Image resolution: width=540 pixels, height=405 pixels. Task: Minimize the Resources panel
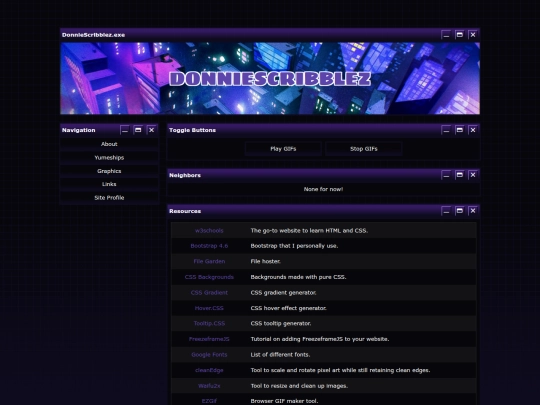coord(446,211)
